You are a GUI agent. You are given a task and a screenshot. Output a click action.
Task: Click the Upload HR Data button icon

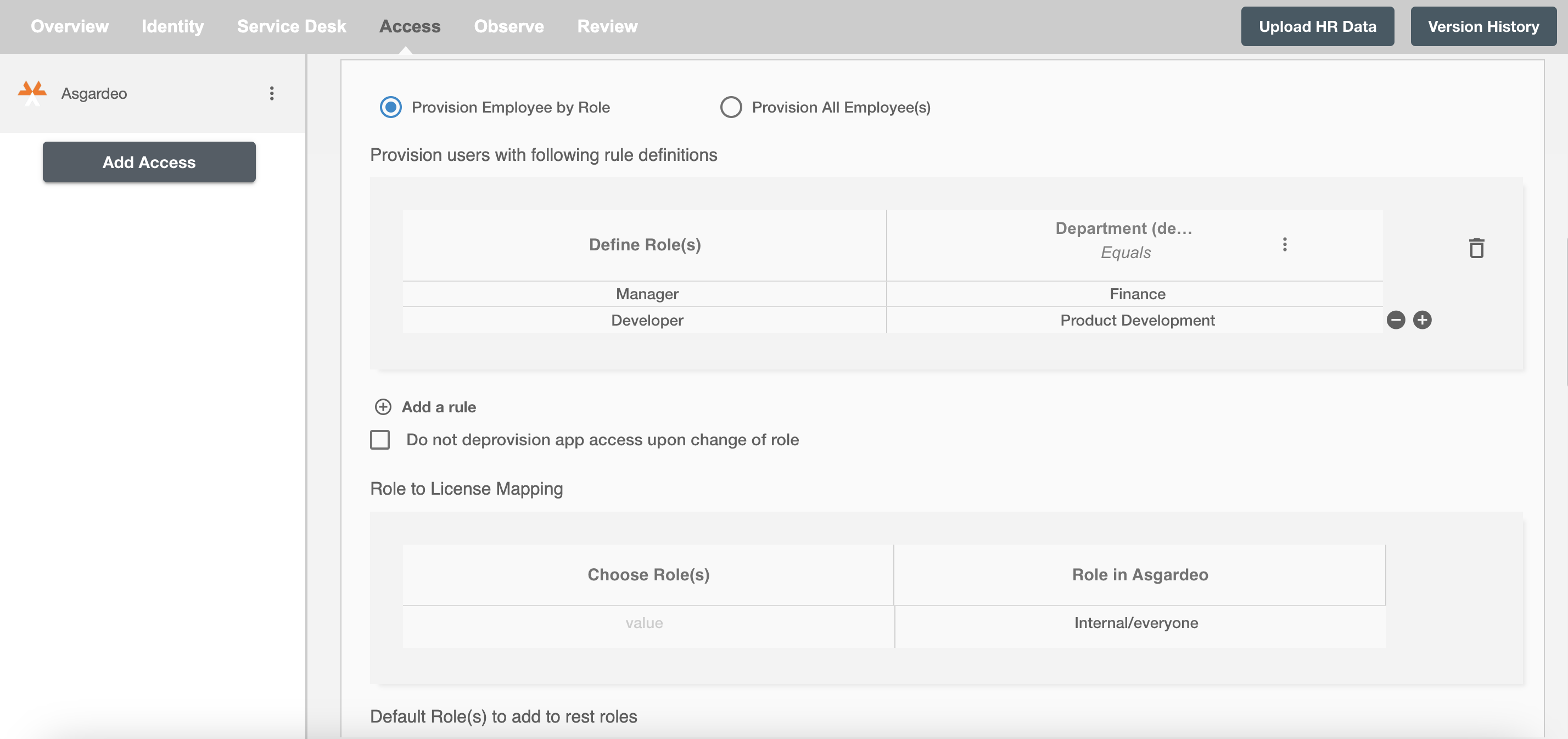(x=1318, y=26)
